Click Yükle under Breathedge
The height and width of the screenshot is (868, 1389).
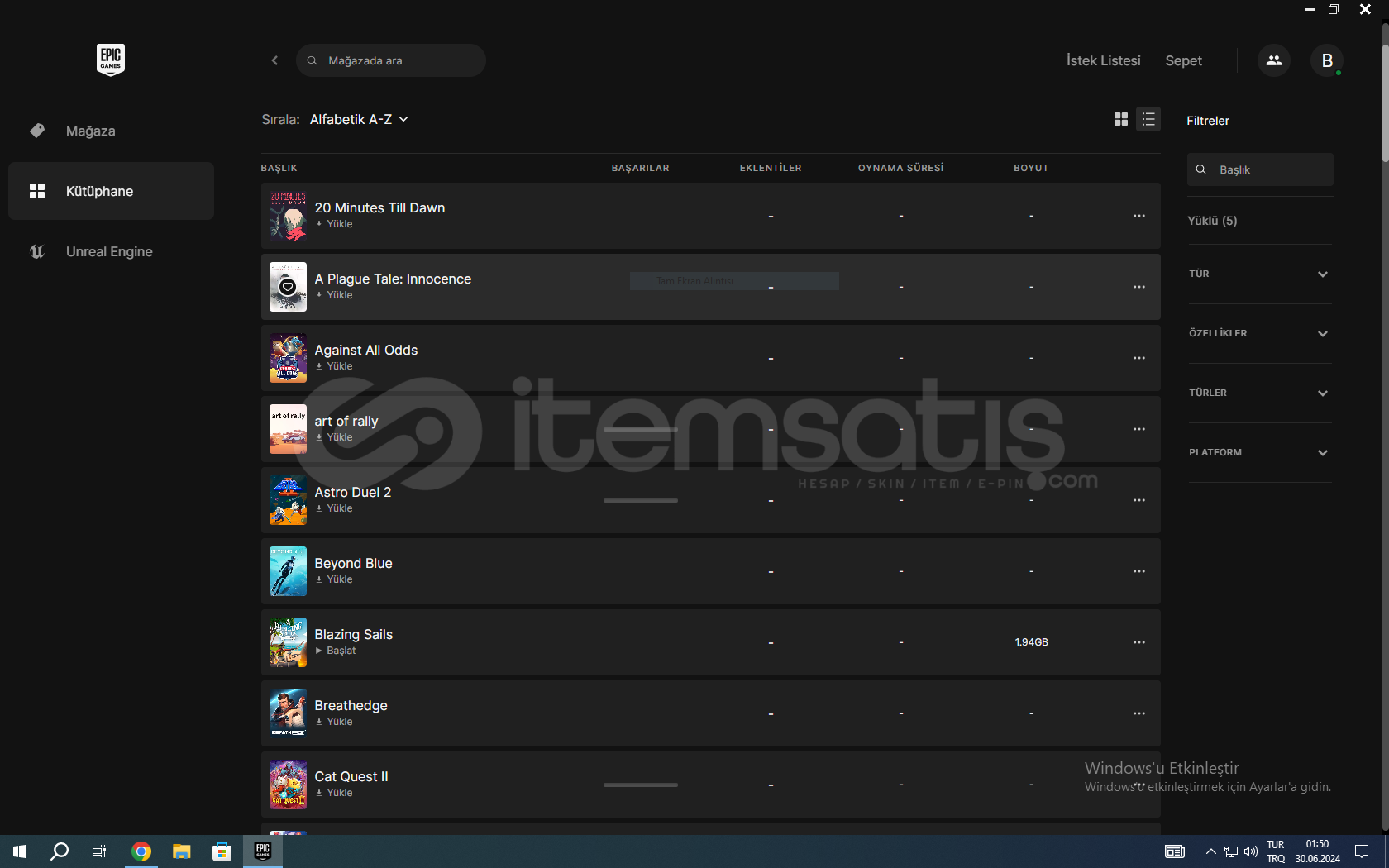(334, 722)
